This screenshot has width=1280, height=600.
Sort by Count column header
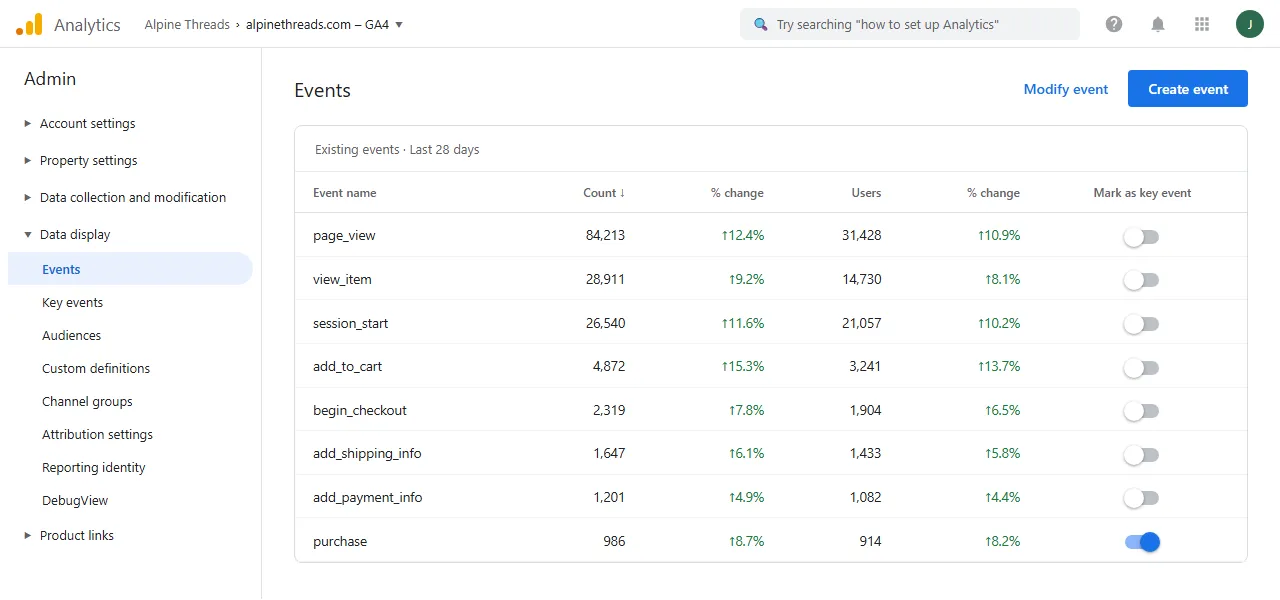(x=604, y=193)
